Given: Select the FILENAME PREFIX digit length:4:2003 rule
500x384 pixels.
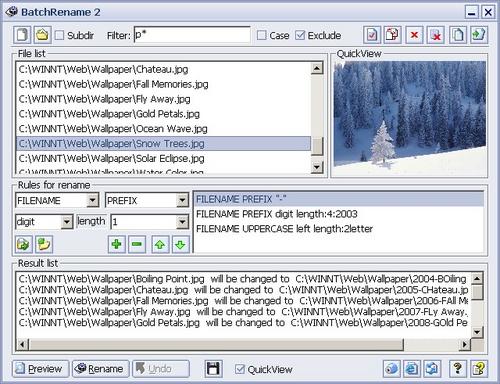Looking at the screenshot, I should 339,214.
